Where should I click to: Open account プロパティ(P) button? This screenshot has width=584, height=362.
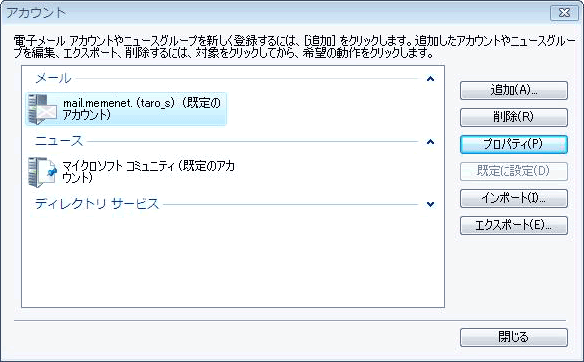point(514,144)
